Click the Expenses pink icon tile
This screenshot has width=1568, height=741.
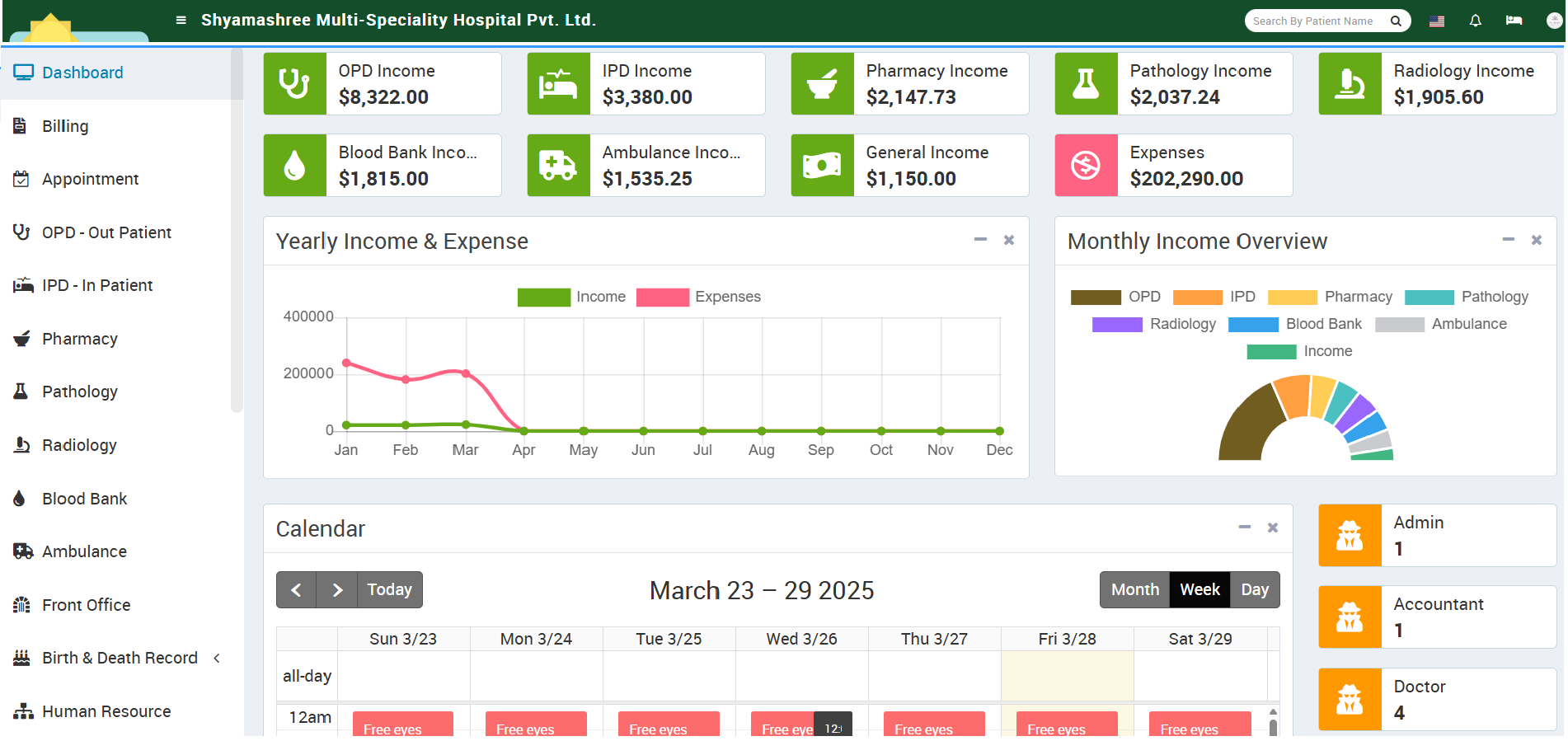1086,166
